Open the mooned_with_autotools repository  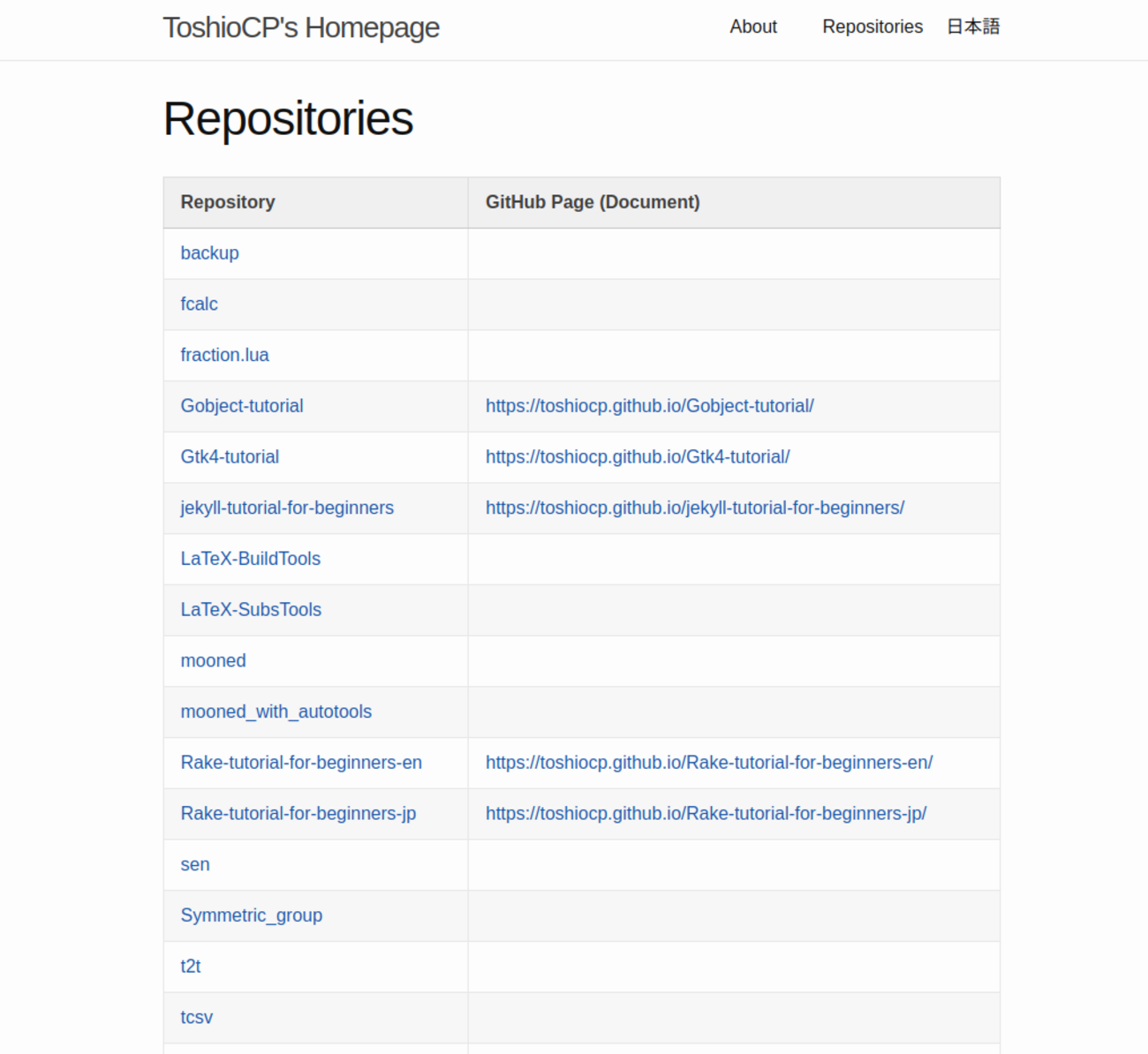(276, 711)
